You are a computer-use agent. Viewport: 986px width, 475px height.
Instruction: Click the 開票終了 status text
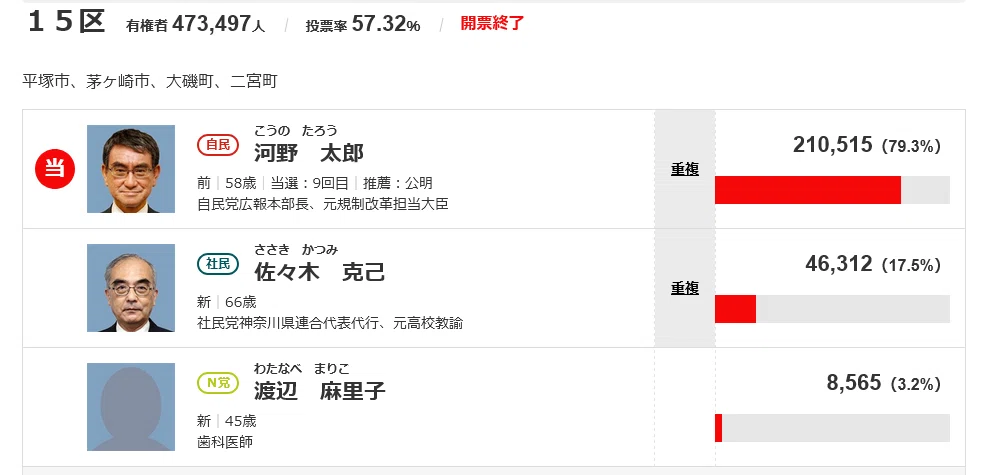click(492, 24)
